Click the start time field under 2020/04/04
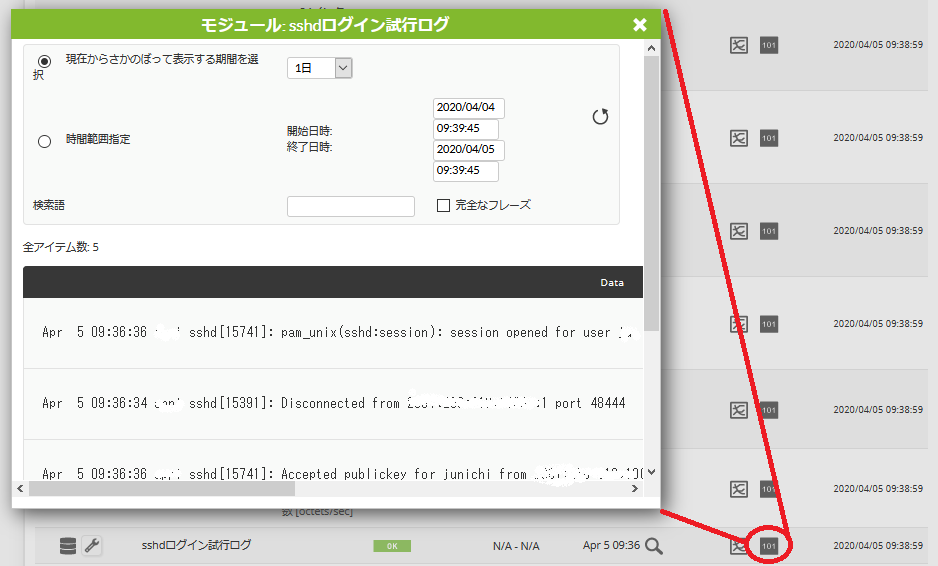The image size is (938, 566). pyautogui.click(x=465, y=129)
